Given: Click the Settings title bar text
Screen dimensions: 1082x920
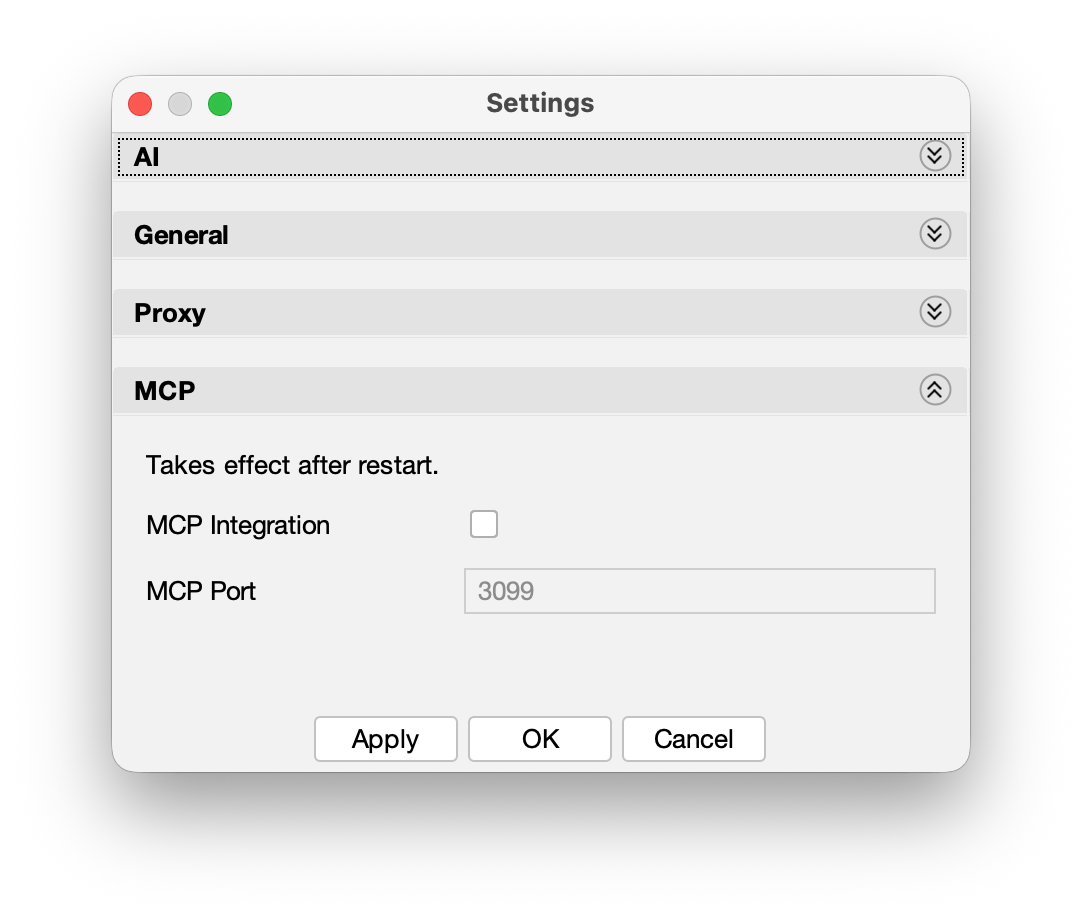Looking at the screenshot, I should [x=539, y=103].
